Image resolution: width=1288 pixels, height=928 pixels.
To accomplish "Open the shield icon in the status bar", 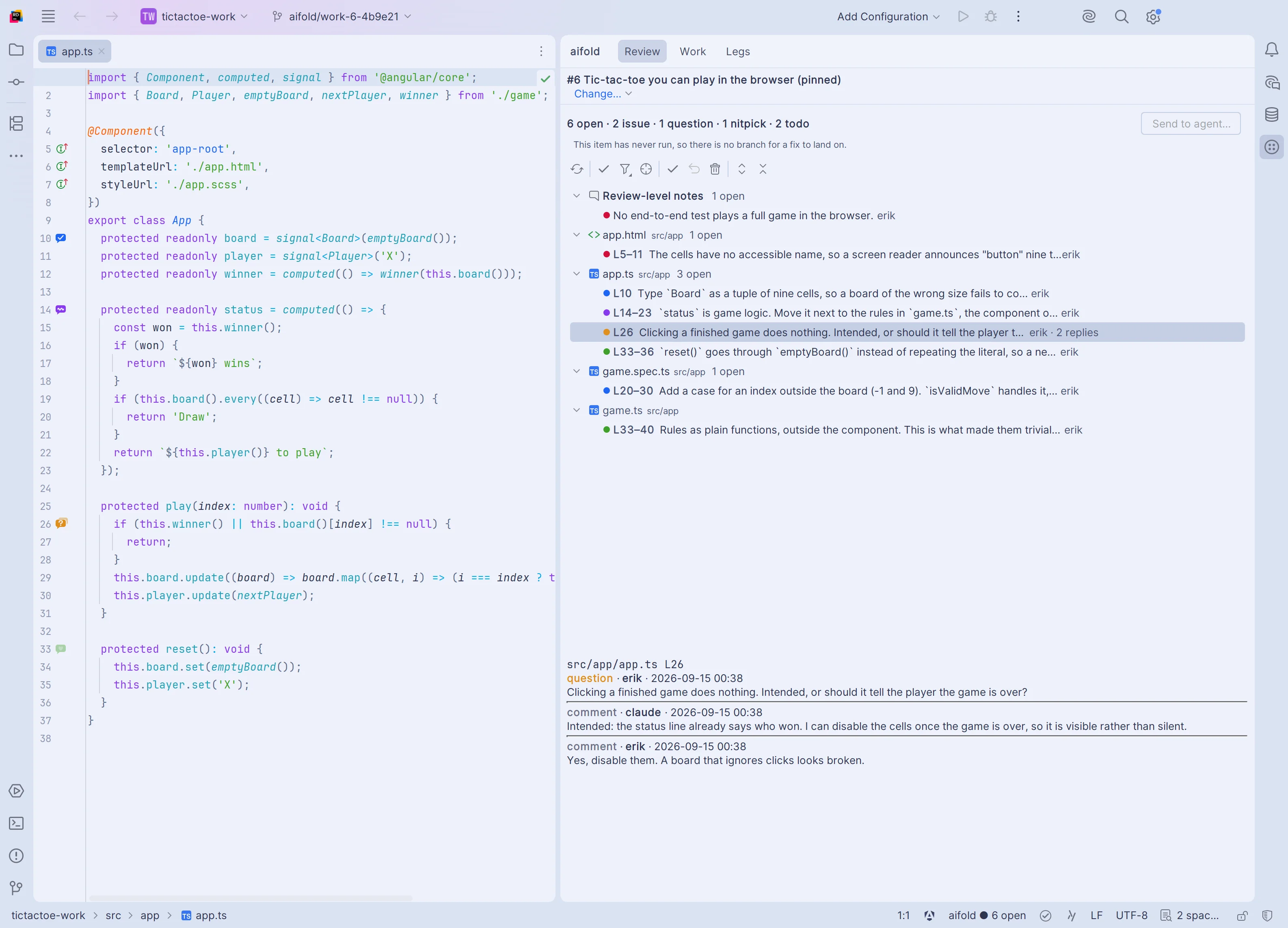I will pos(1266,915).
